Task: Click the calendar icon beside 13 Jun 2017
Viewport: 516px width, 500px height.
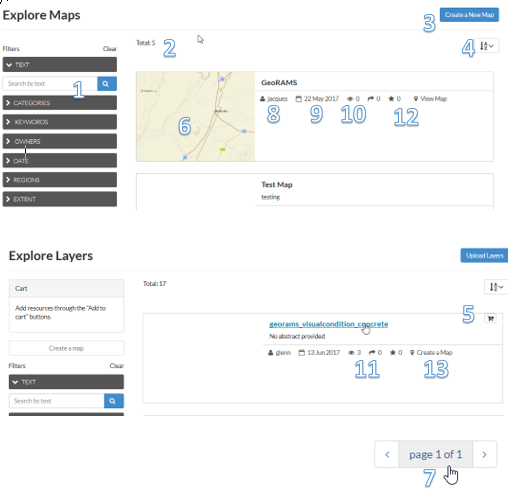Action: pyautogui.click(x=302, y=353)
